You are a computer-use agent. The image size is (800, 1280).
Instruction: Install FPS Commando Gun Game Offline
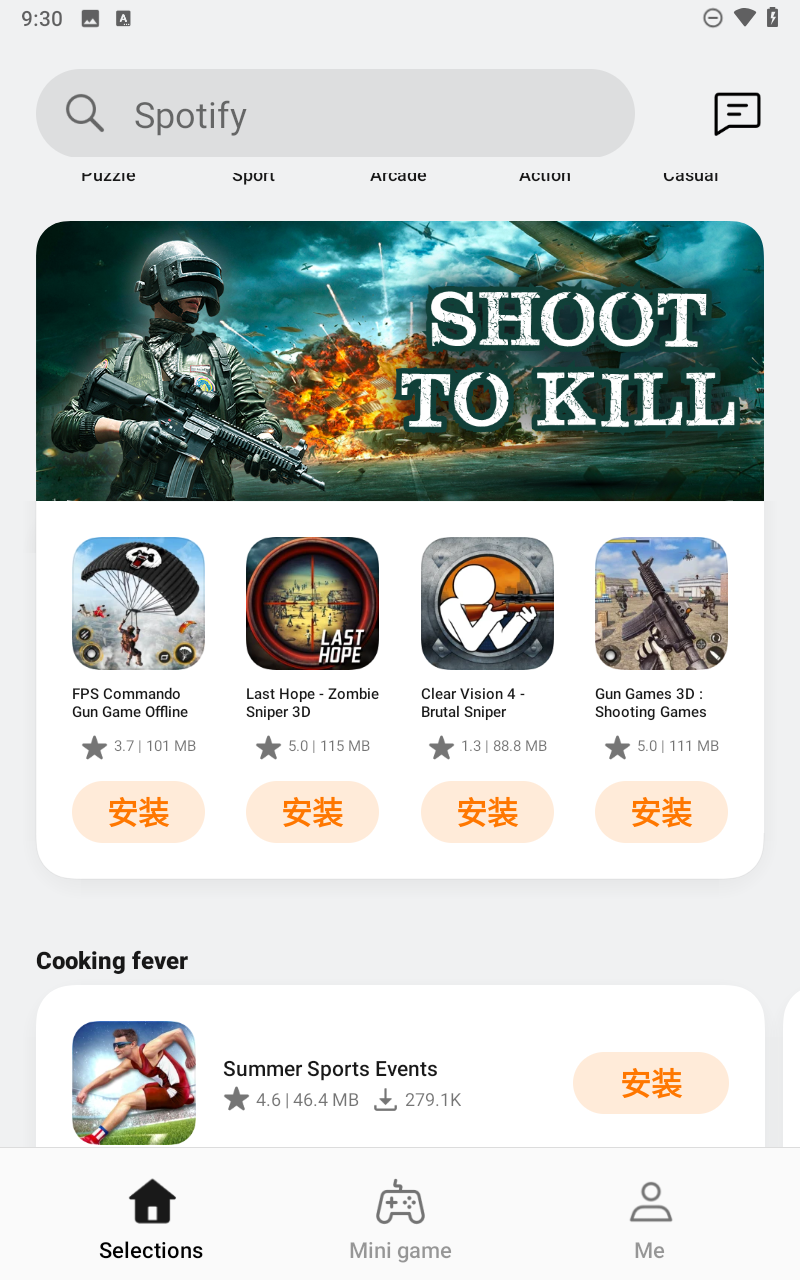pos(138,812)
